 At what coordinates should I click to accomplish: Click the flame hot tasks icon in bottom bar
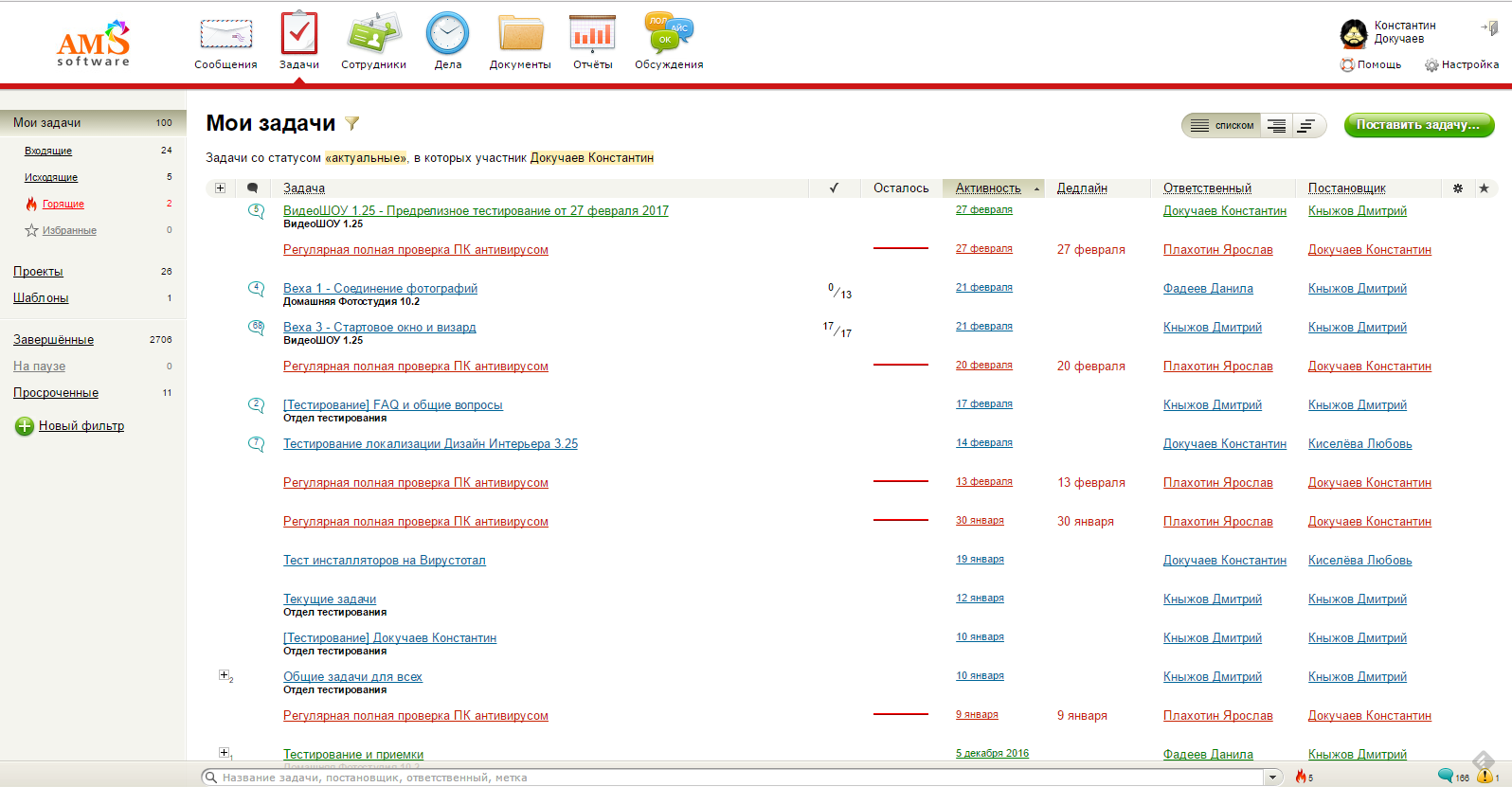pyautogui.click(x=1301, y=777)
